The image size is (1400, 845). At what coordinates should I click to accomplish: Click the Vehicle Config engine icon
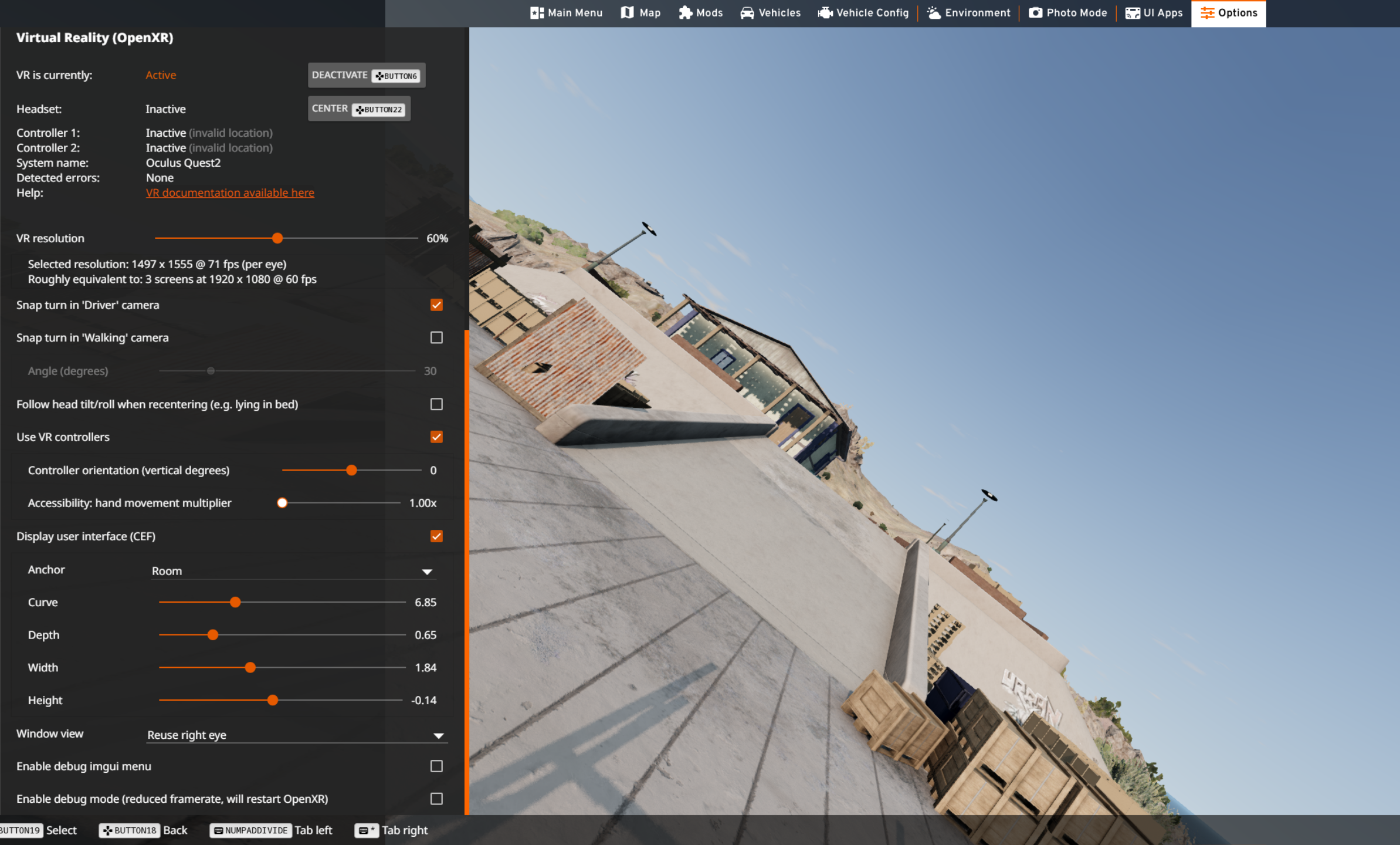[x=825, y=13]
